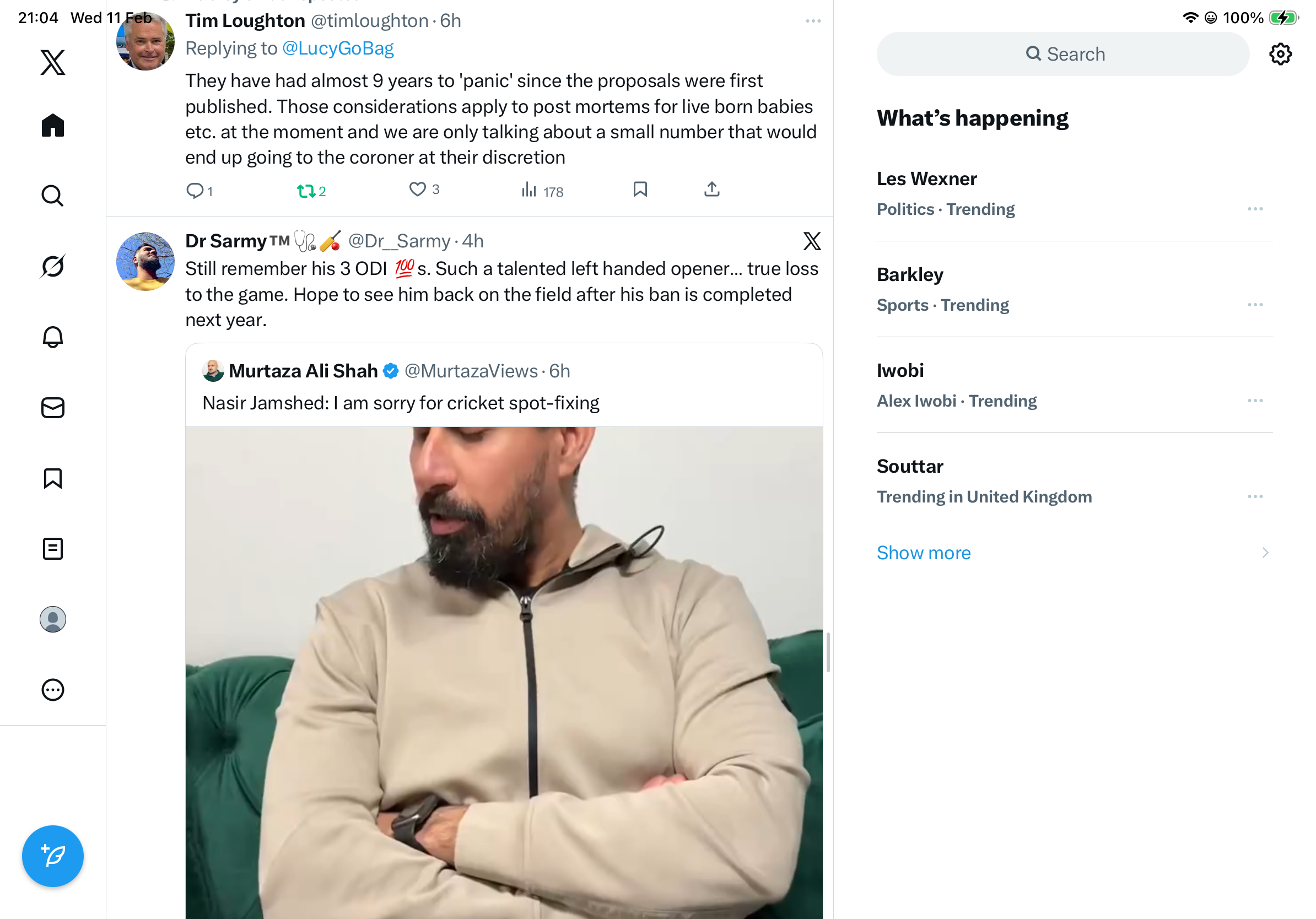Open Notifications bell in sidebar
The width and height of the screenshot is (1316, 919).
click(53, 337)
